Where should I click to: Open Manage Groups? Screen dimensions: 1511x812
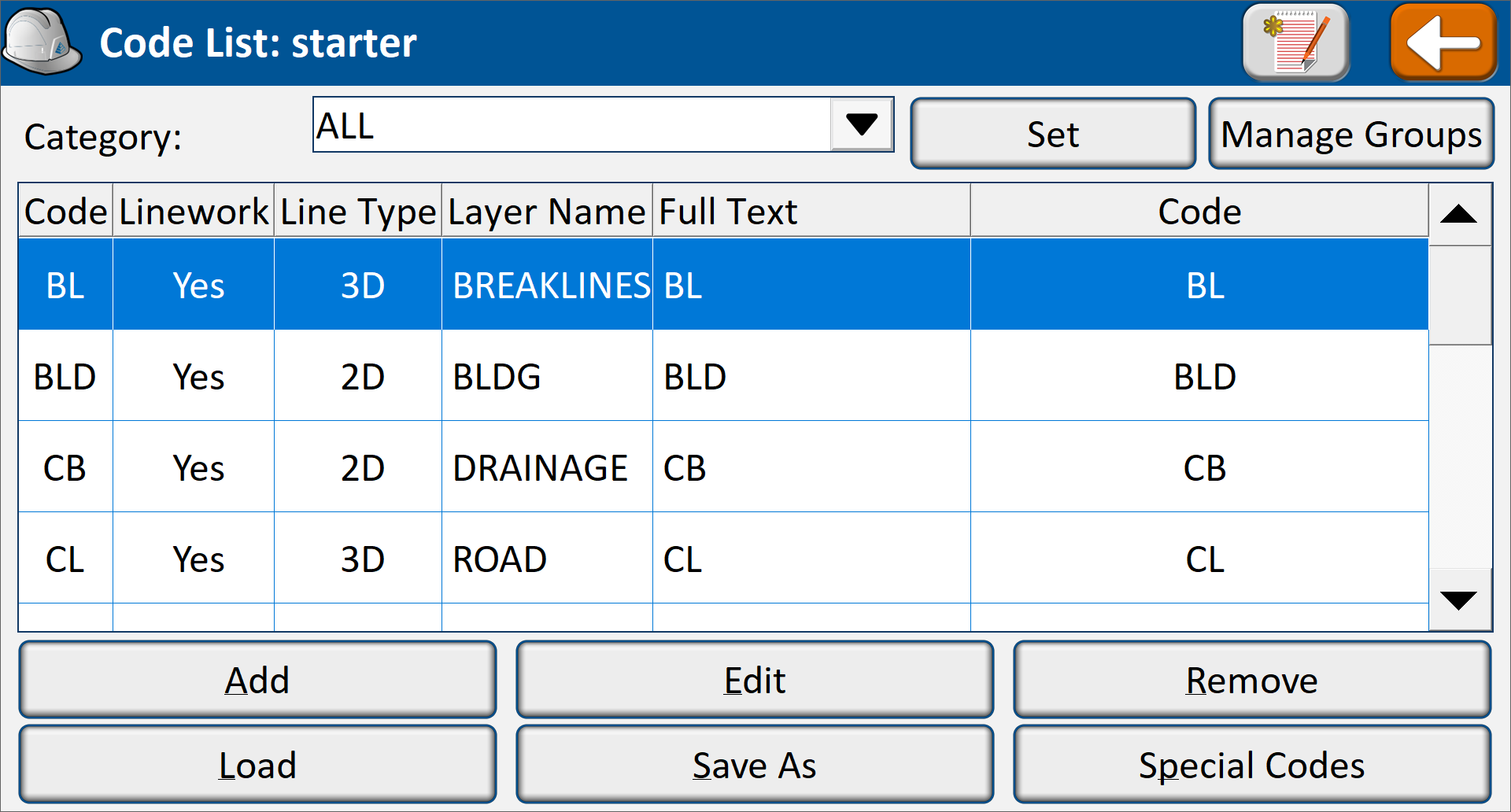1351,134
